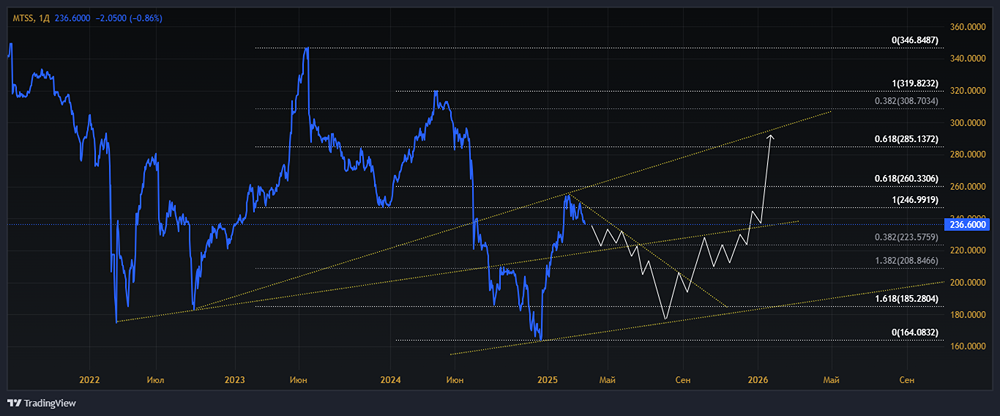
Task: Click the 200.0000 price axis label
Action: click(968, 282)
